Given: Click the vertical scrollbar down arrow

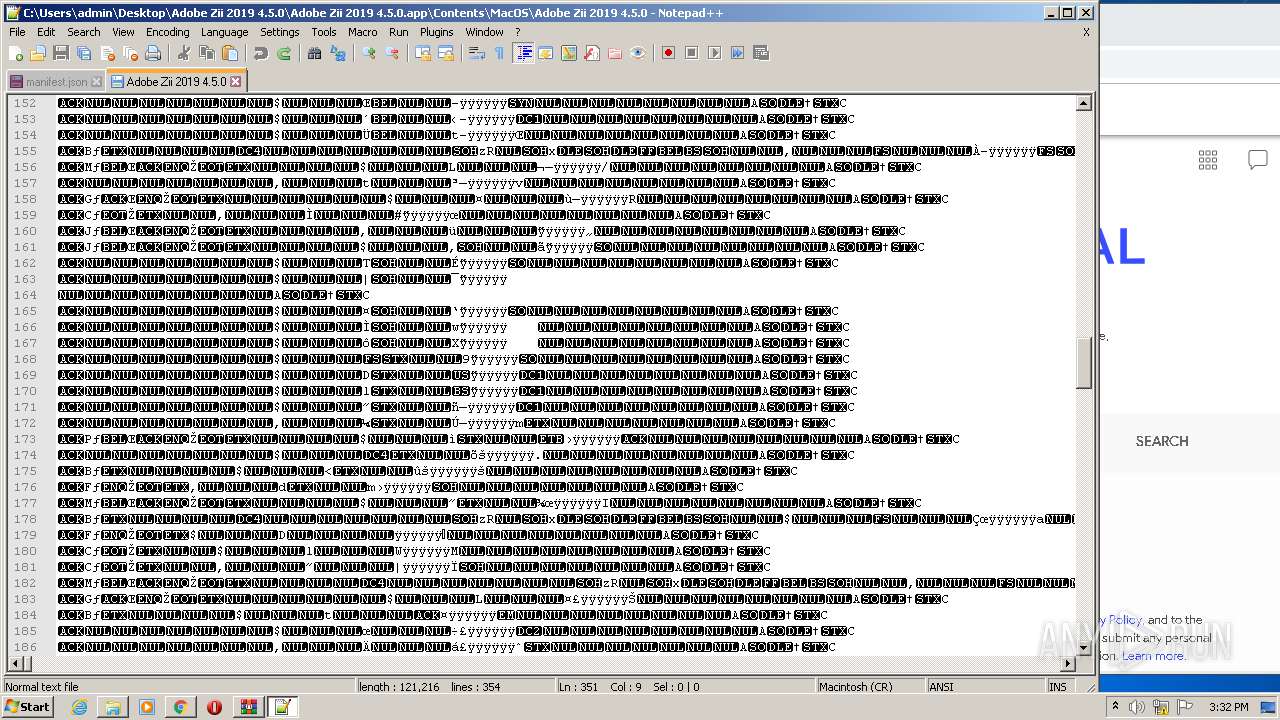Looking at the screenshot, I should [x=1084, y=648].
